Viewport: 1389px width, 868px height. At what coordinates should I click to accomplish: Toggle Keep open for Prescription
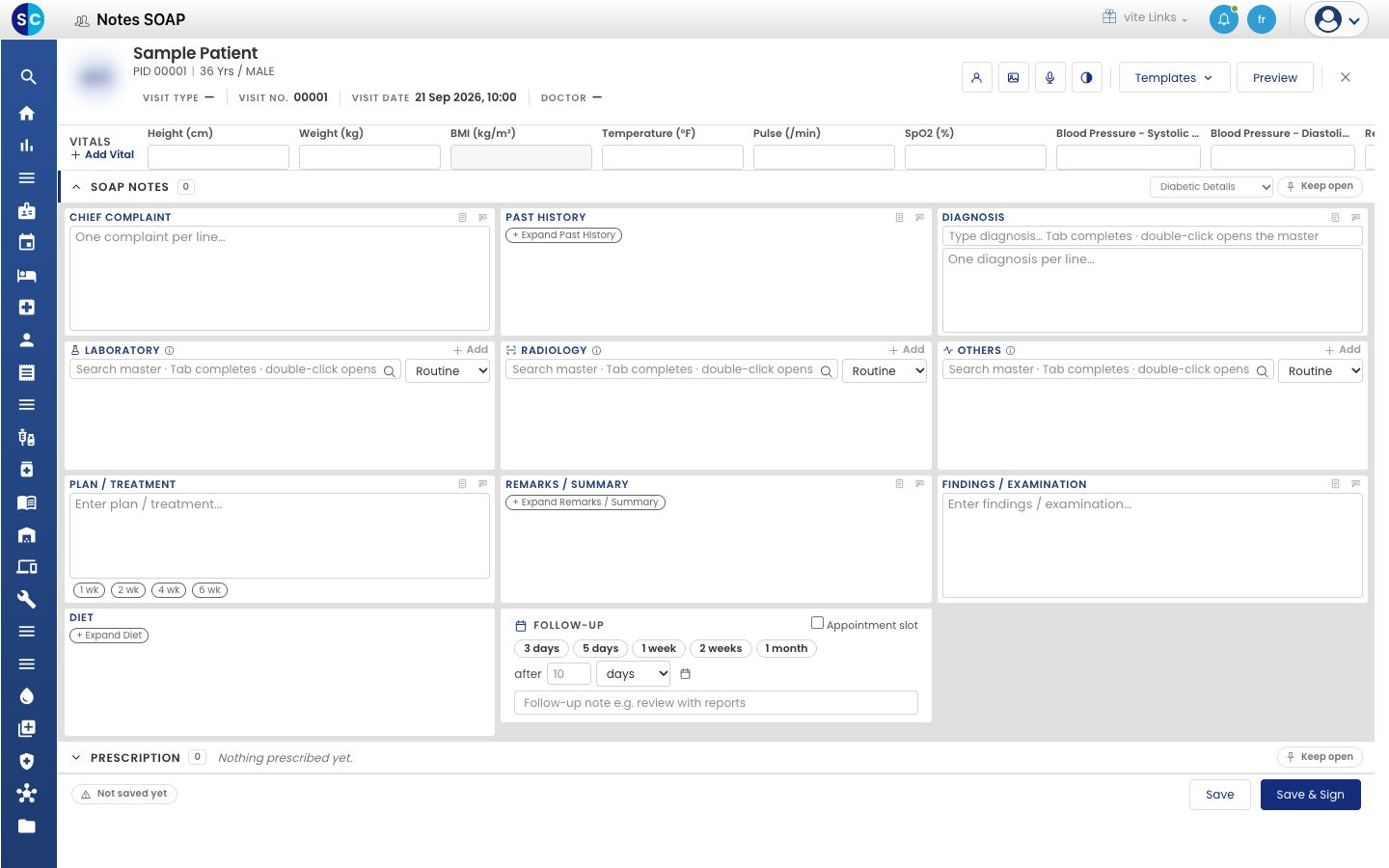coord(1320,757)
